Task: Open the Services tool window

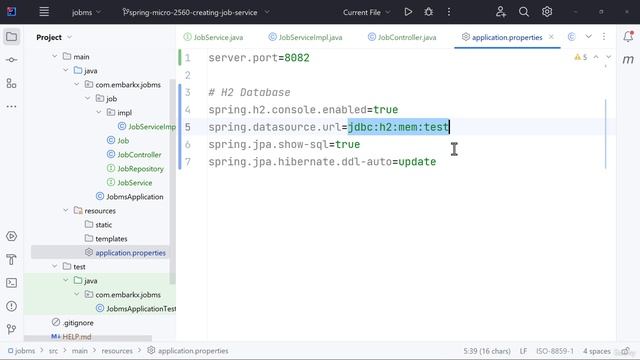Action: (11, 236)
